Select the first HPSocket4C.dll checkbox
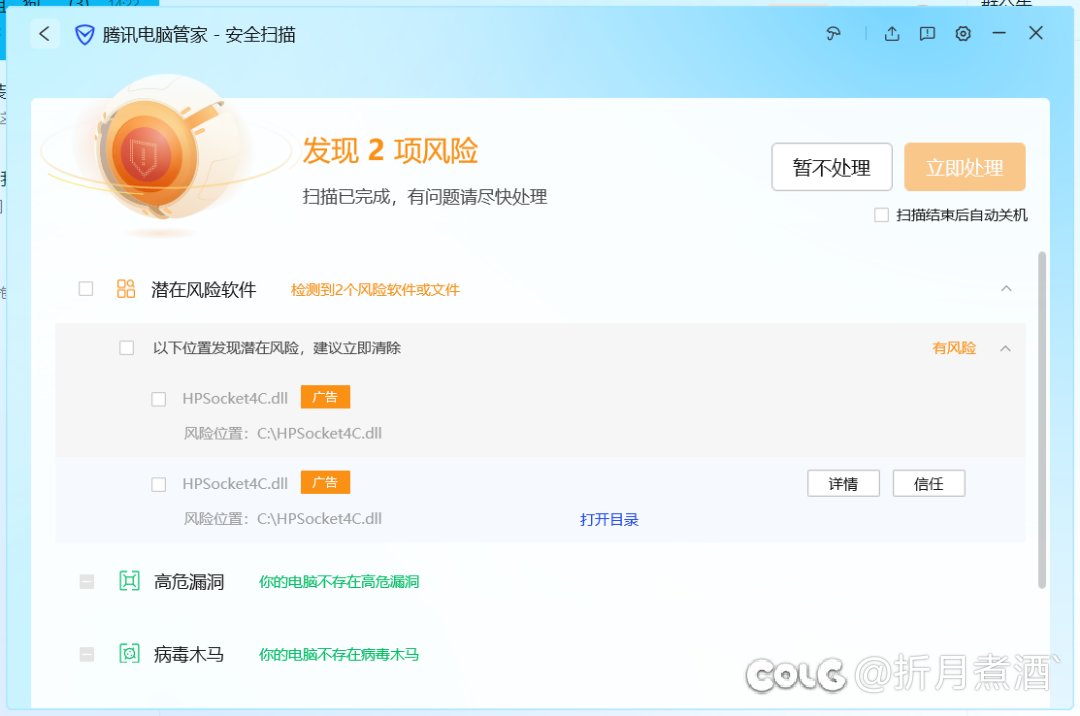Image resolution: width=1080 pixels, height=716 pixels. point(158,399)
